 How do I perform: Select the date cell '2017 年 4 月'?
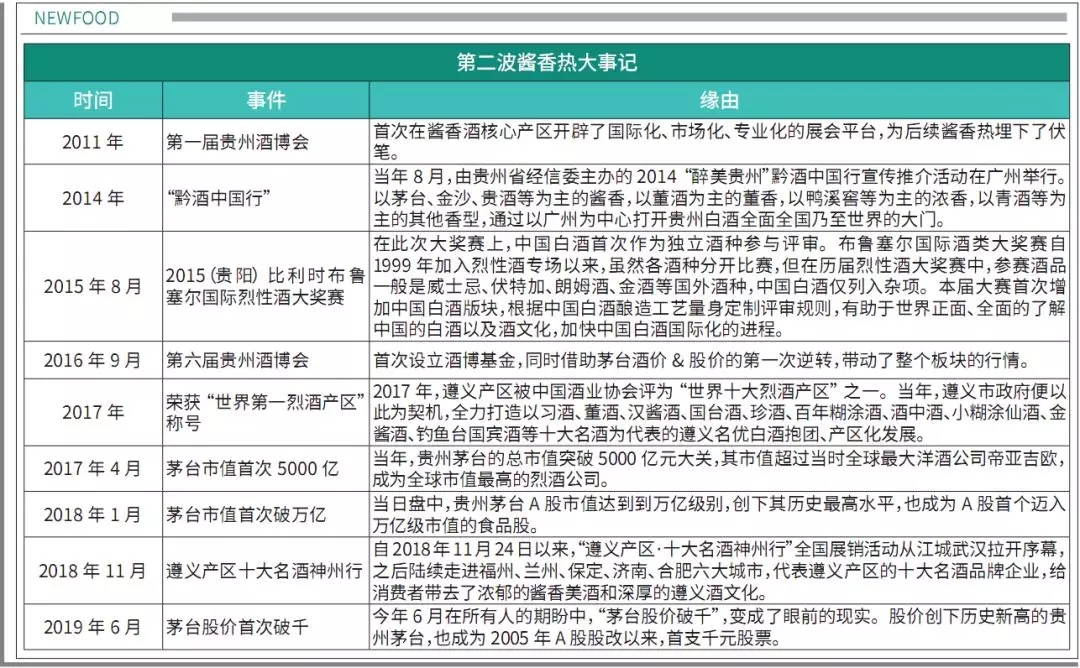tap(93, 468)
